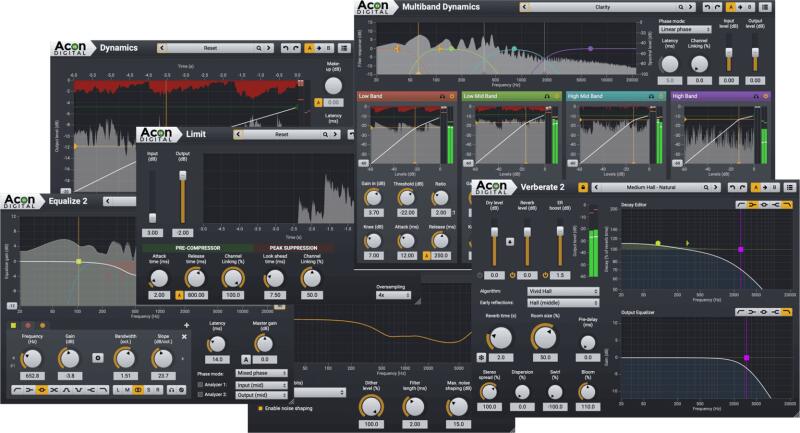Toggle Enable noise shaping checkbox

(x=261, y=409)
